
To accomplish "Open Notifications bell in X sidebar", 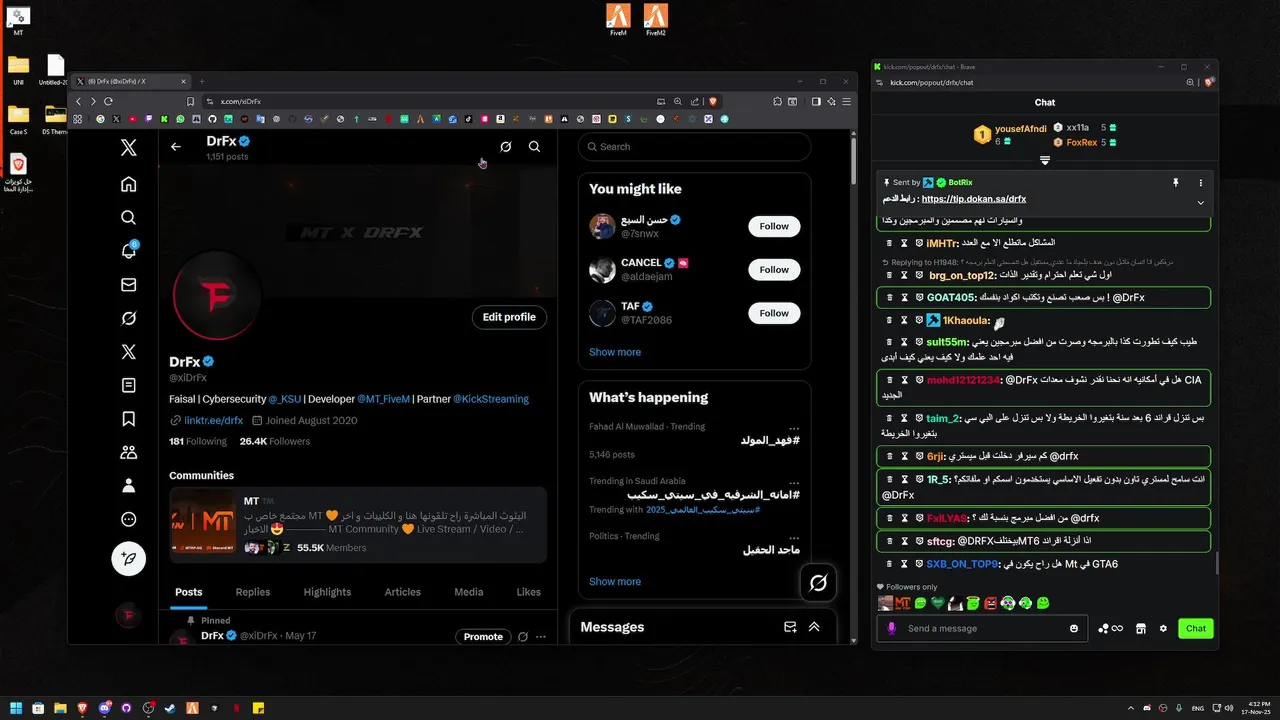I will (128, 251).
